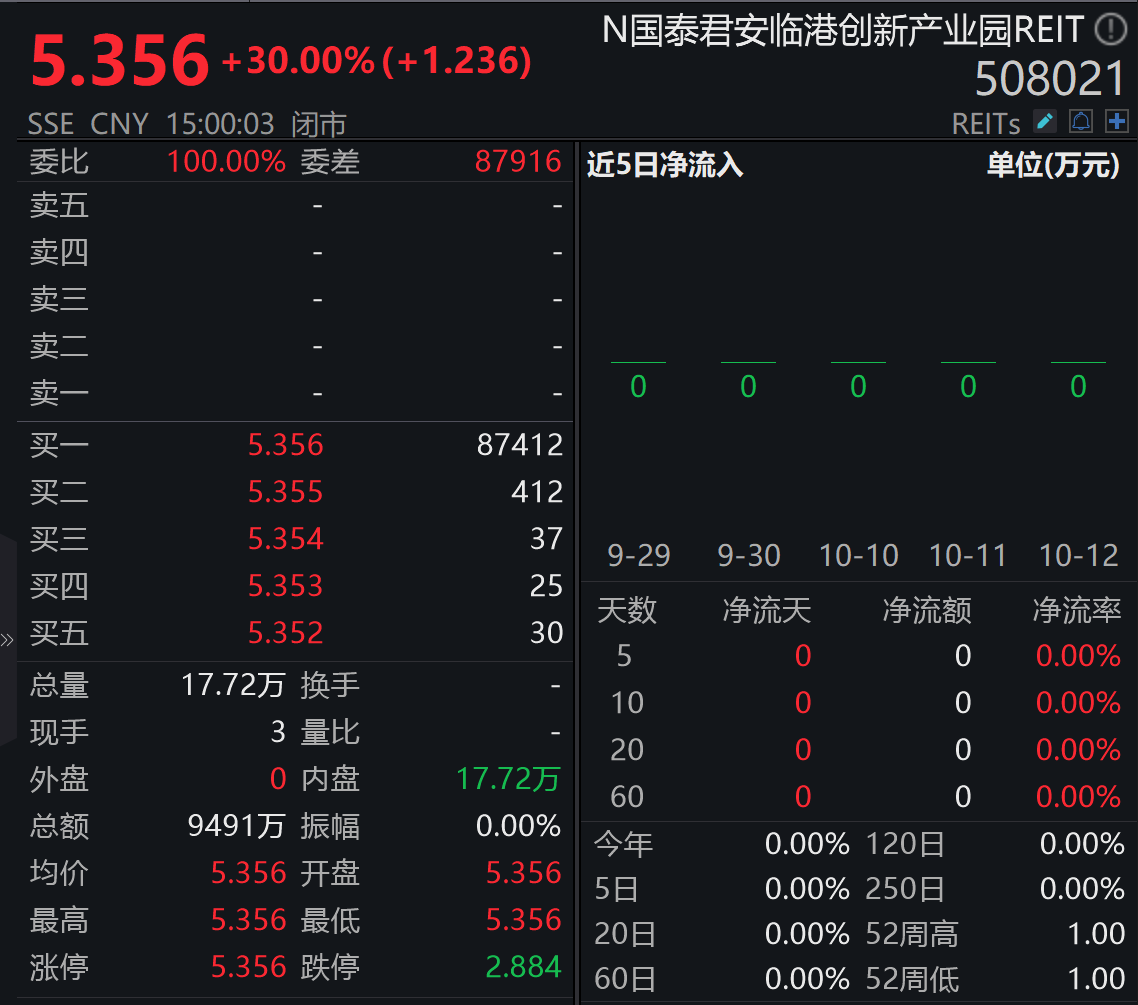Viewport: 1138px width, 1005px height.
Task: Click the 近5日净流入 chart title
Action: coord(665,165)
